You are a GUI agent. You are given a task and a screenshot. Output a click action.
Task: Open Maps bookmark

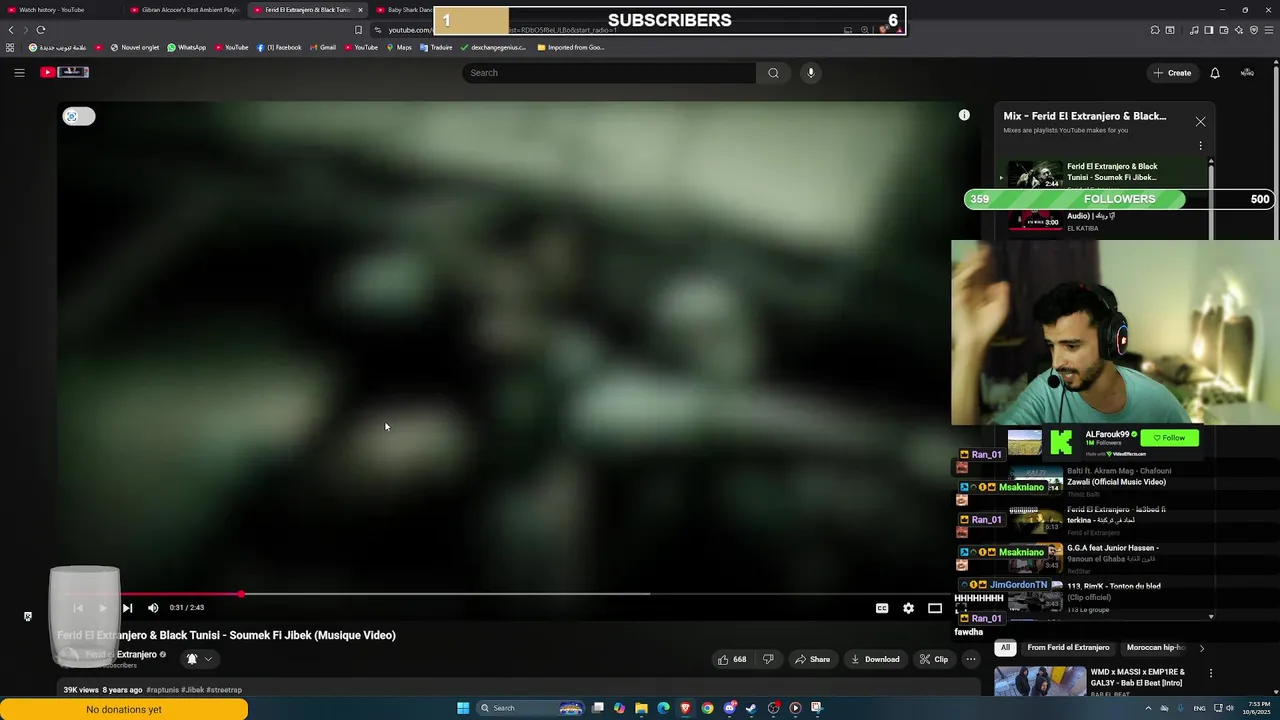(399, 47)
